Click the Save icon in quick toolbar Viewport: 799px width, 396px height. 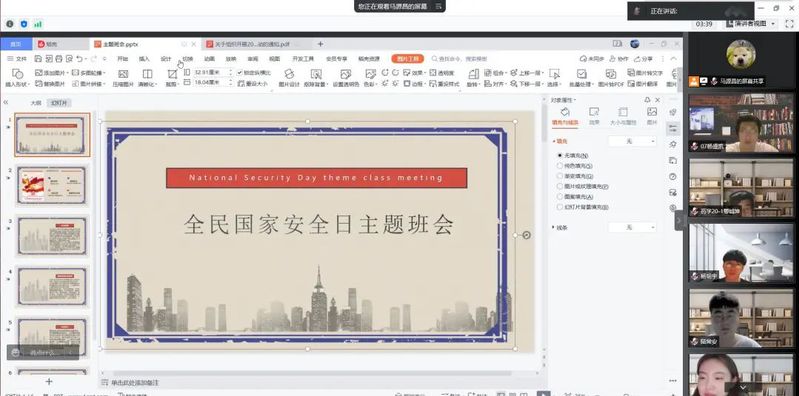(38, 59)
